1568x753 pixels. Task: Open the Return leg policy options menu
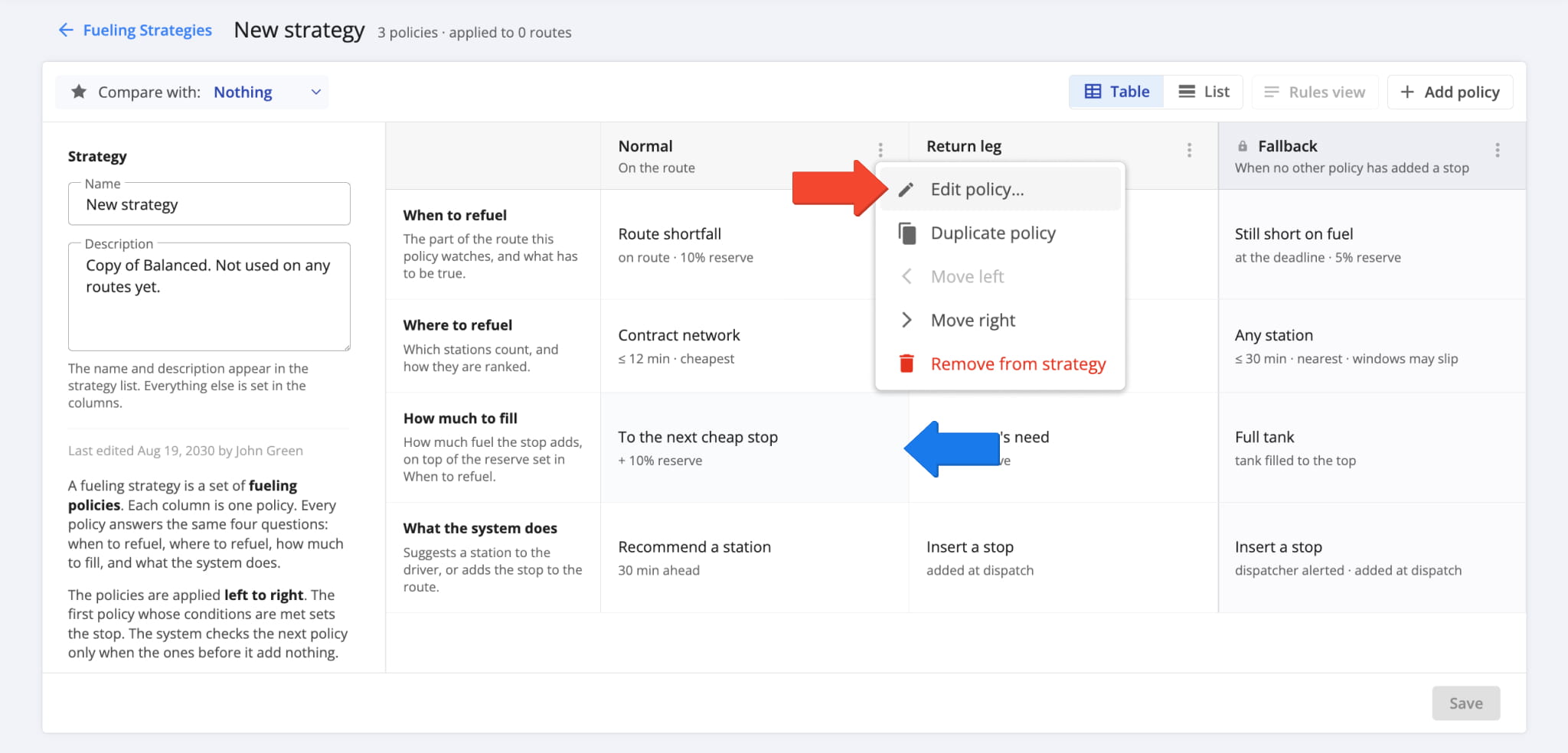[x=1189, y=150]
